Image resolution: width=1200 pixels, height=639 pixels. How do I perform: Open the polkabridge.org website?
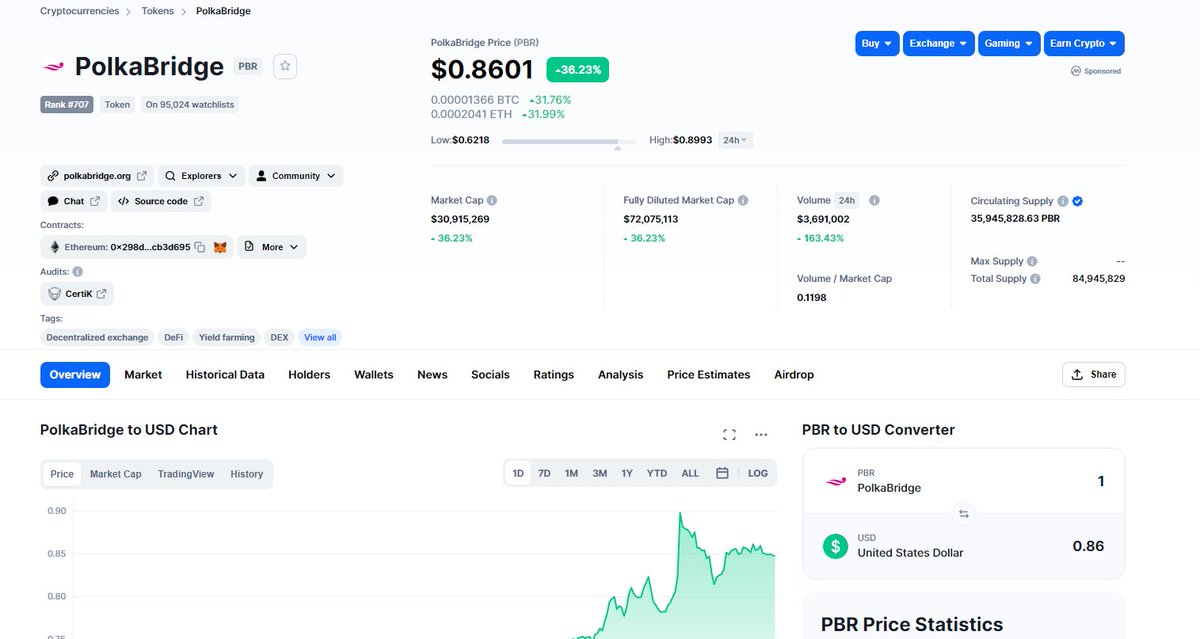(96, 175)
